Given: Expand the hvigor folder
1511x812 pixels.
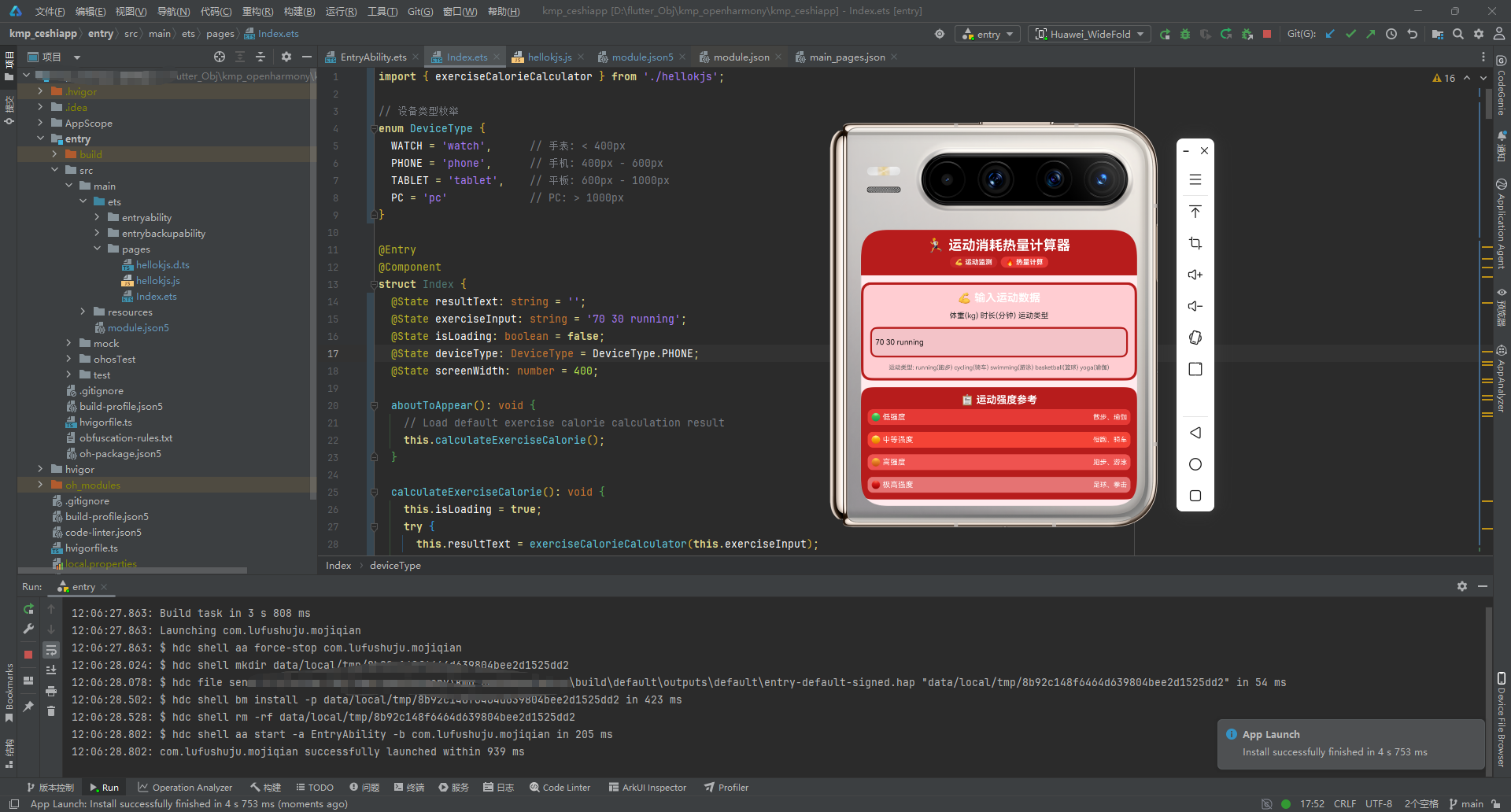Looking at the screenshot, I should coord(40,469).
